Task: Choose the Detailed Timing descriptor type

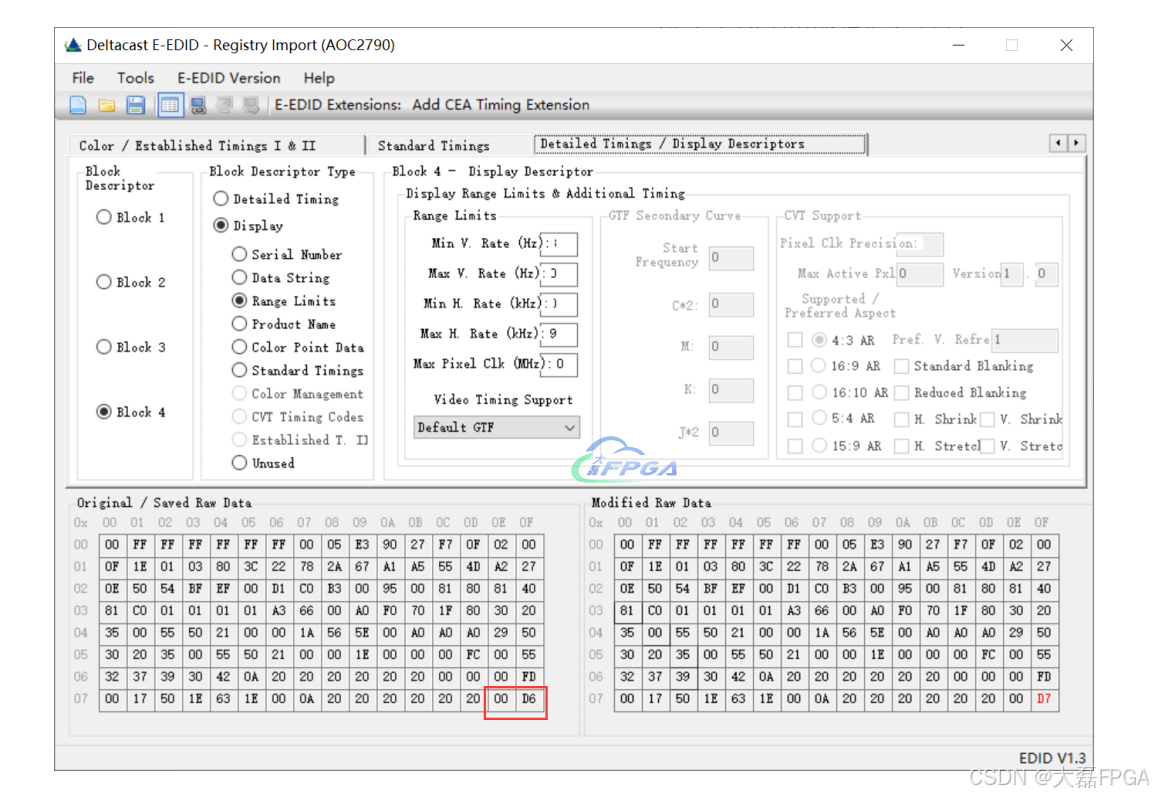Action: pyautogui.click(x=221, y=199)
